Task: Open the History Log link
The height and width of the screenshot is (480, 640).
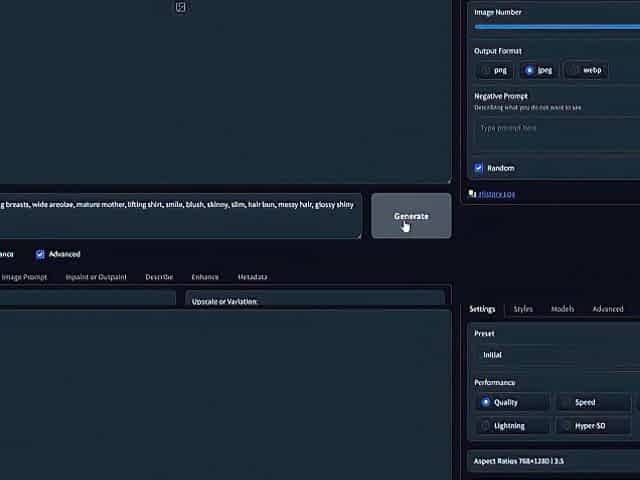Action: tap(497, 193)
